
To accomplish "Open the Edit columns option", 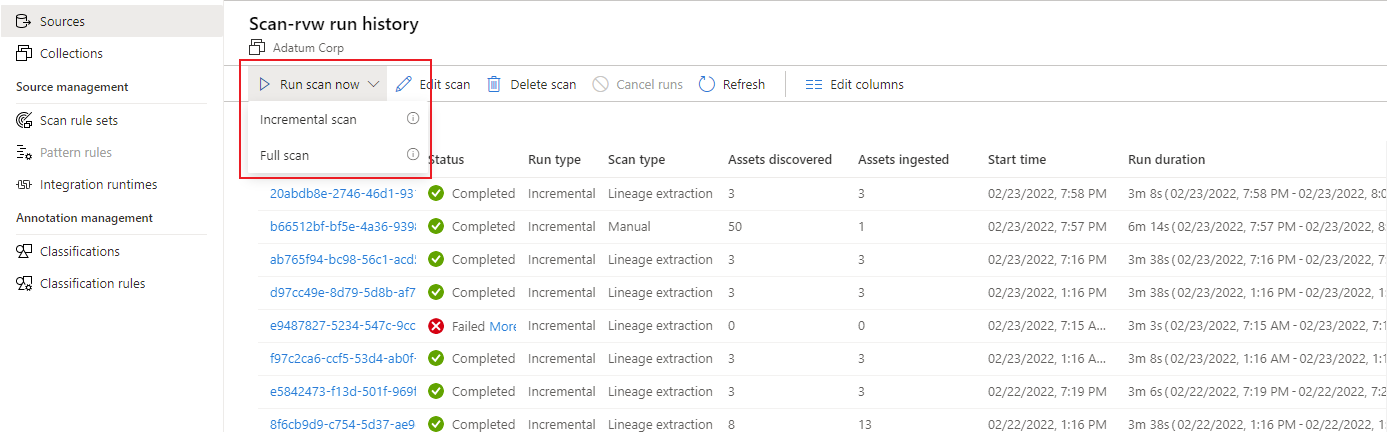I will 855,84.
